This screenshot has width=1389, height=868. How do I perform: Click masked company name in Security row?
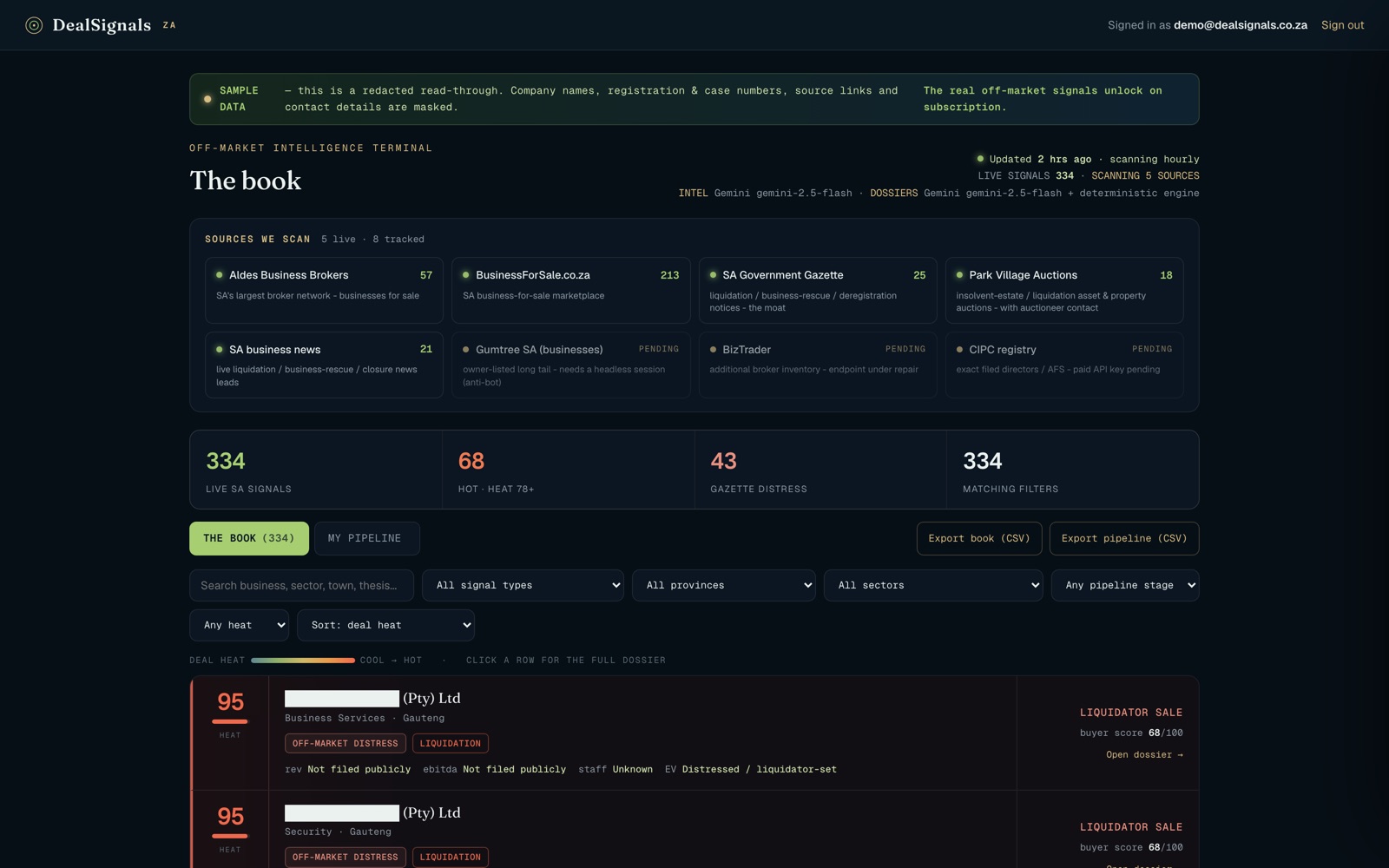[x=342, y=813]
